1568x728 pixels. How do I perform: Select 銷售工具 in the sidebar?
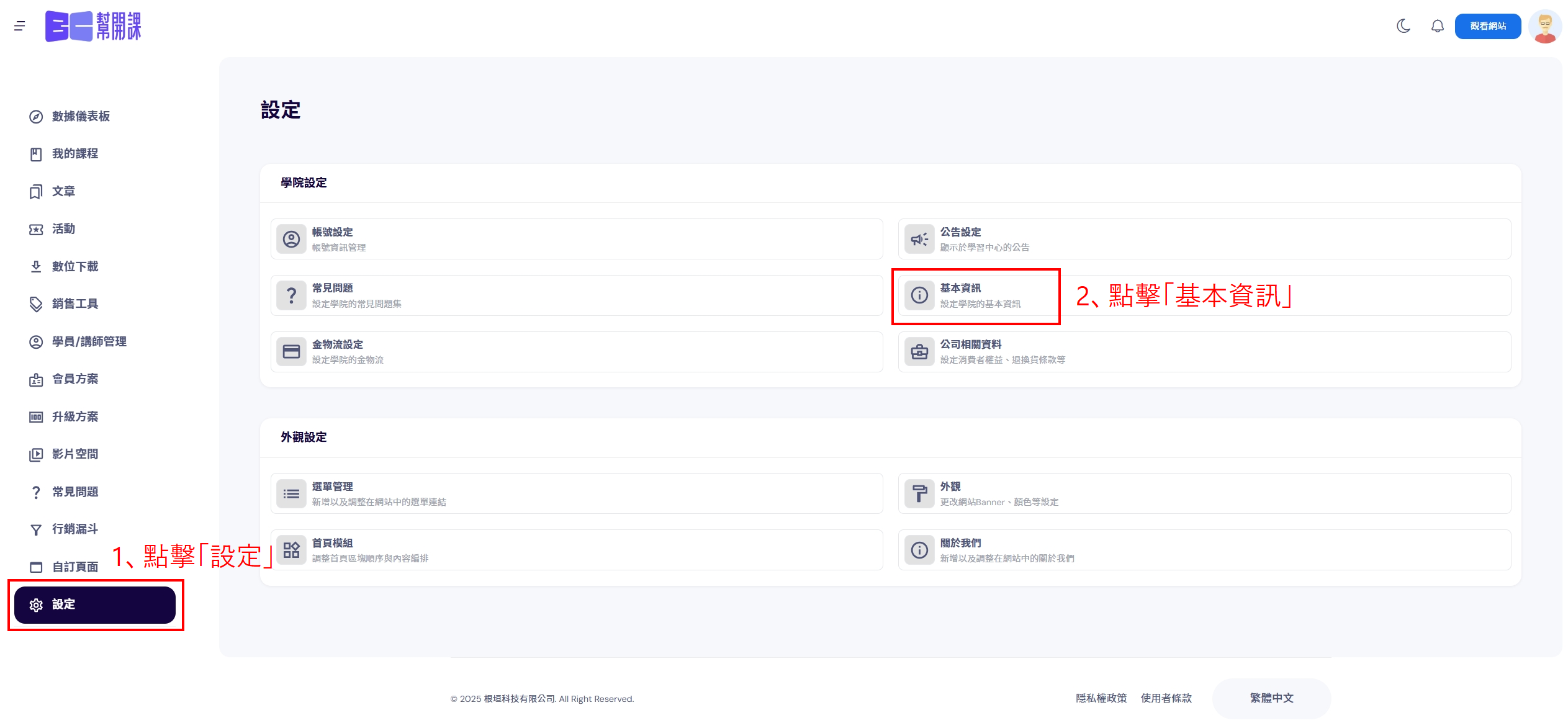74,303
